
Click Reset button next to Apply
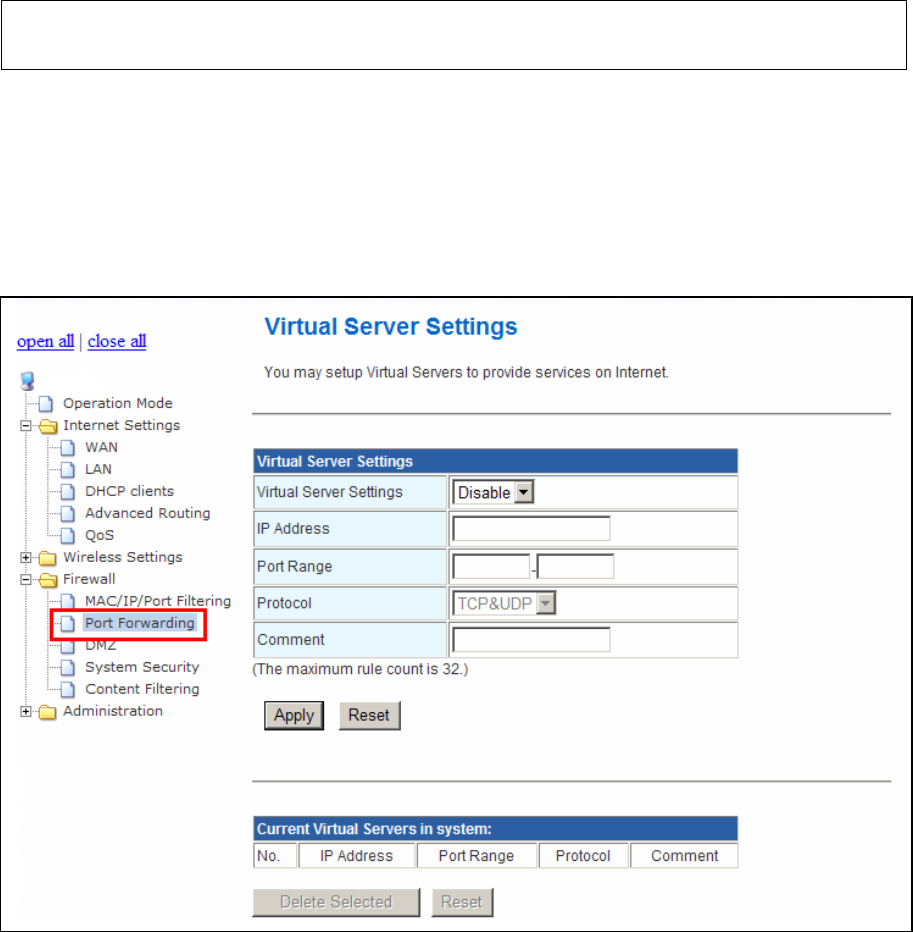click(369, 716)
